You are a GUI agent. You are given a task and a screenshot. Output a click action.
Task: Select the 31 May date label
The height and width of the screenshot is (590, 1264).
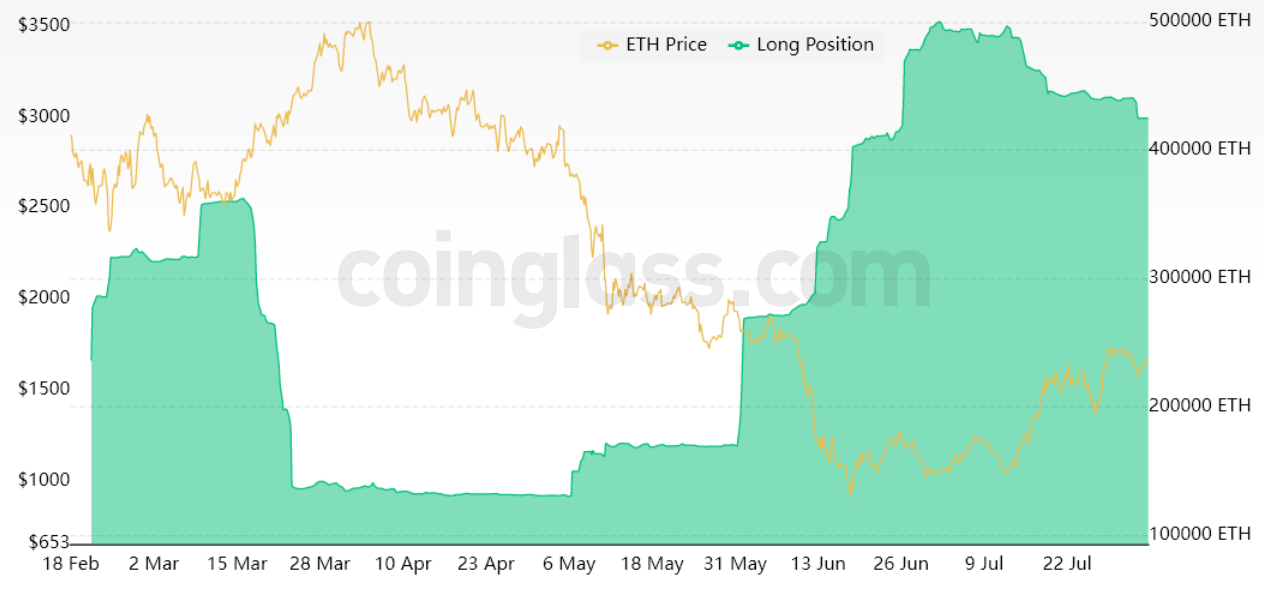tap(735, 564)
